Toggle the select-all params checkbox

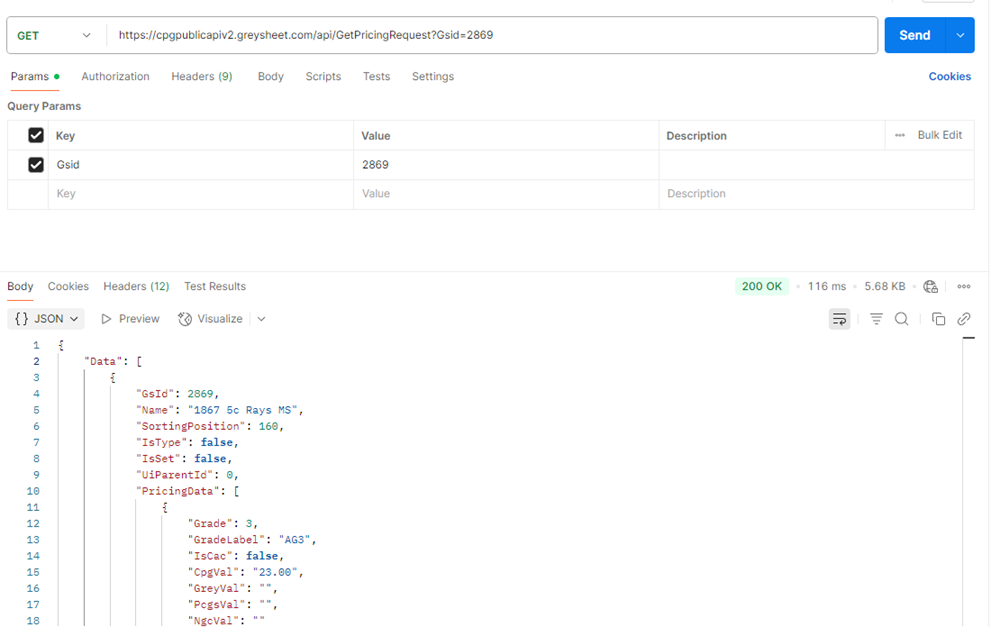pos(36,135)
